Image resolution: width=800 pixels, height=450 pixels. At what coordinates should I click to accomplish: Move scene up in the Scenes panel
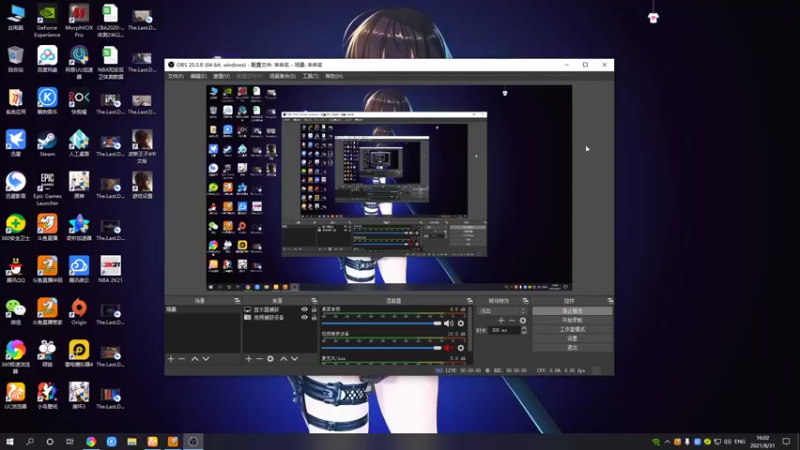[x=195, y=359]
